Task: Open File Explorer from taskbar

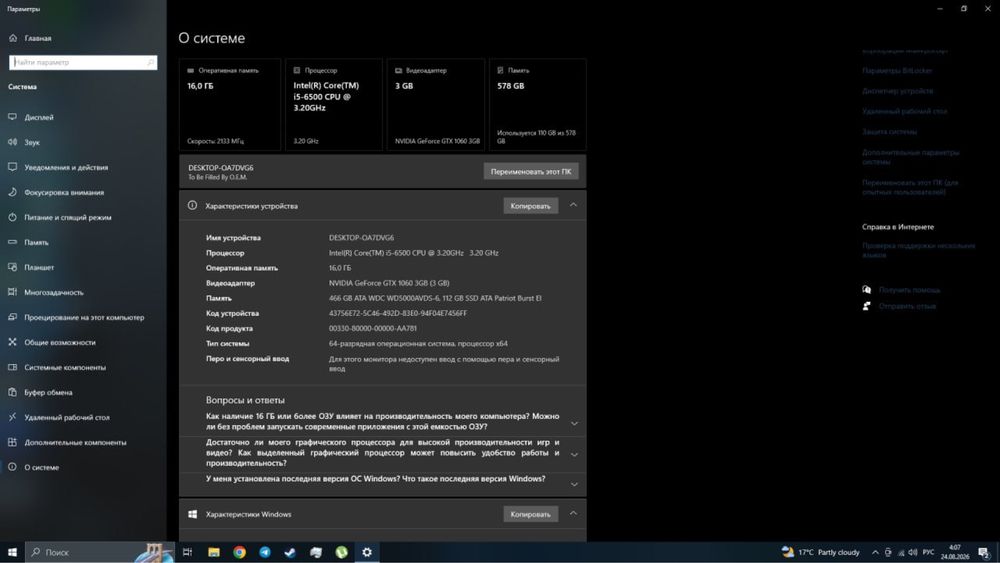Action: pos(214,552)
